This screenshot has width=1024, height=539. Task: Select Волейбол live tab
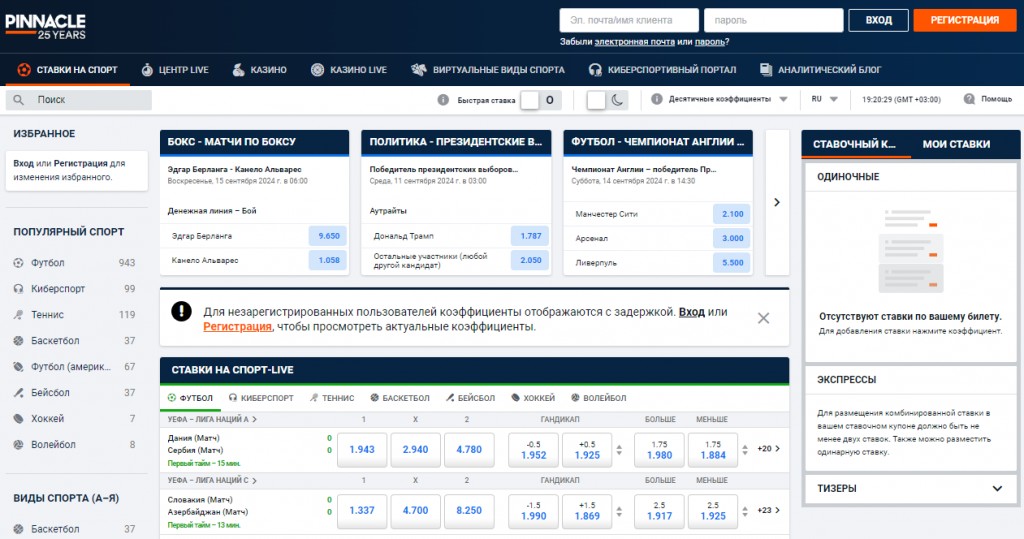598,398
